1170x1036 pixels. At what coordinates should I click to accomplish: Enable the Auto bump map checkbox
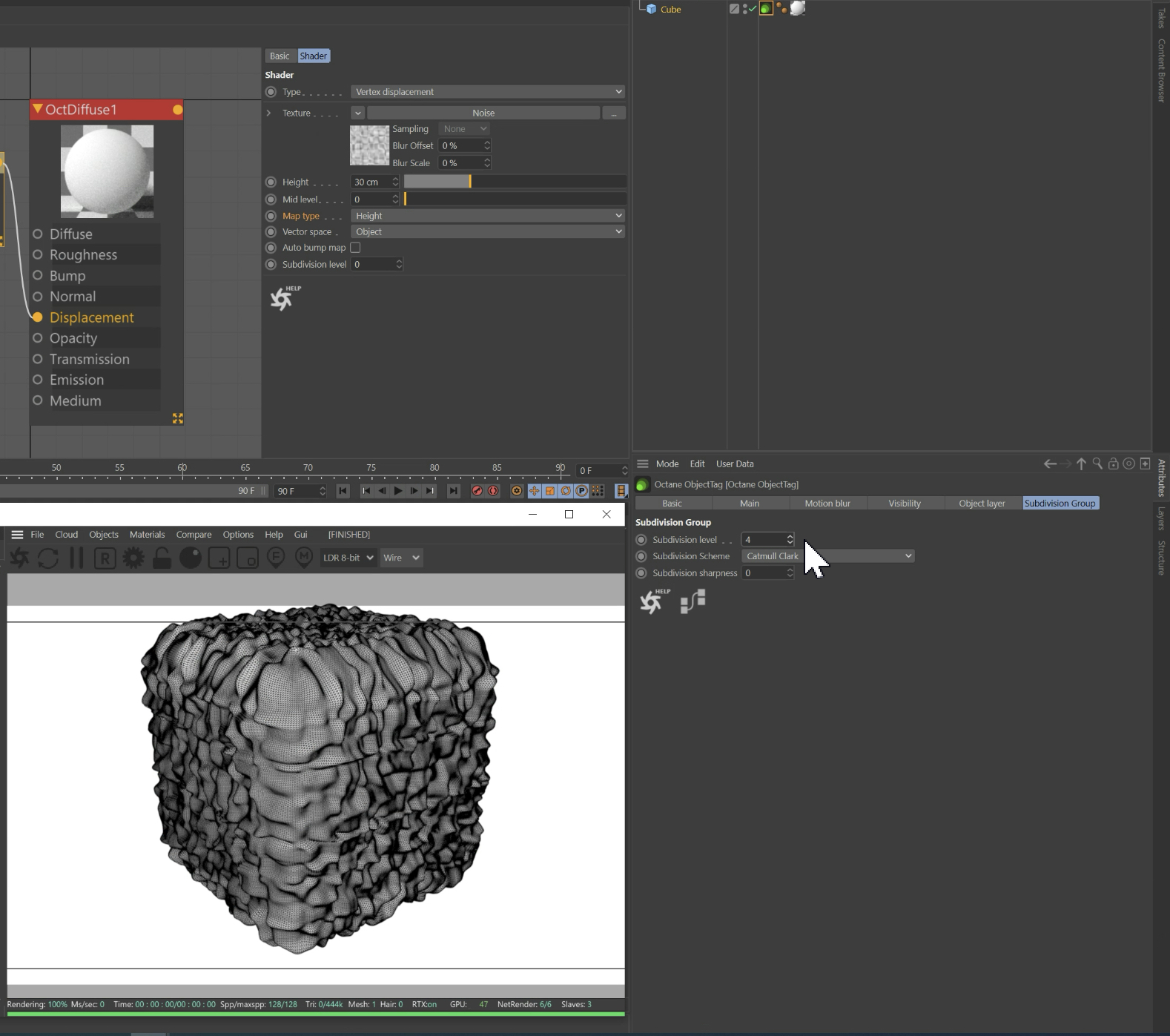[x=355, y=248]
